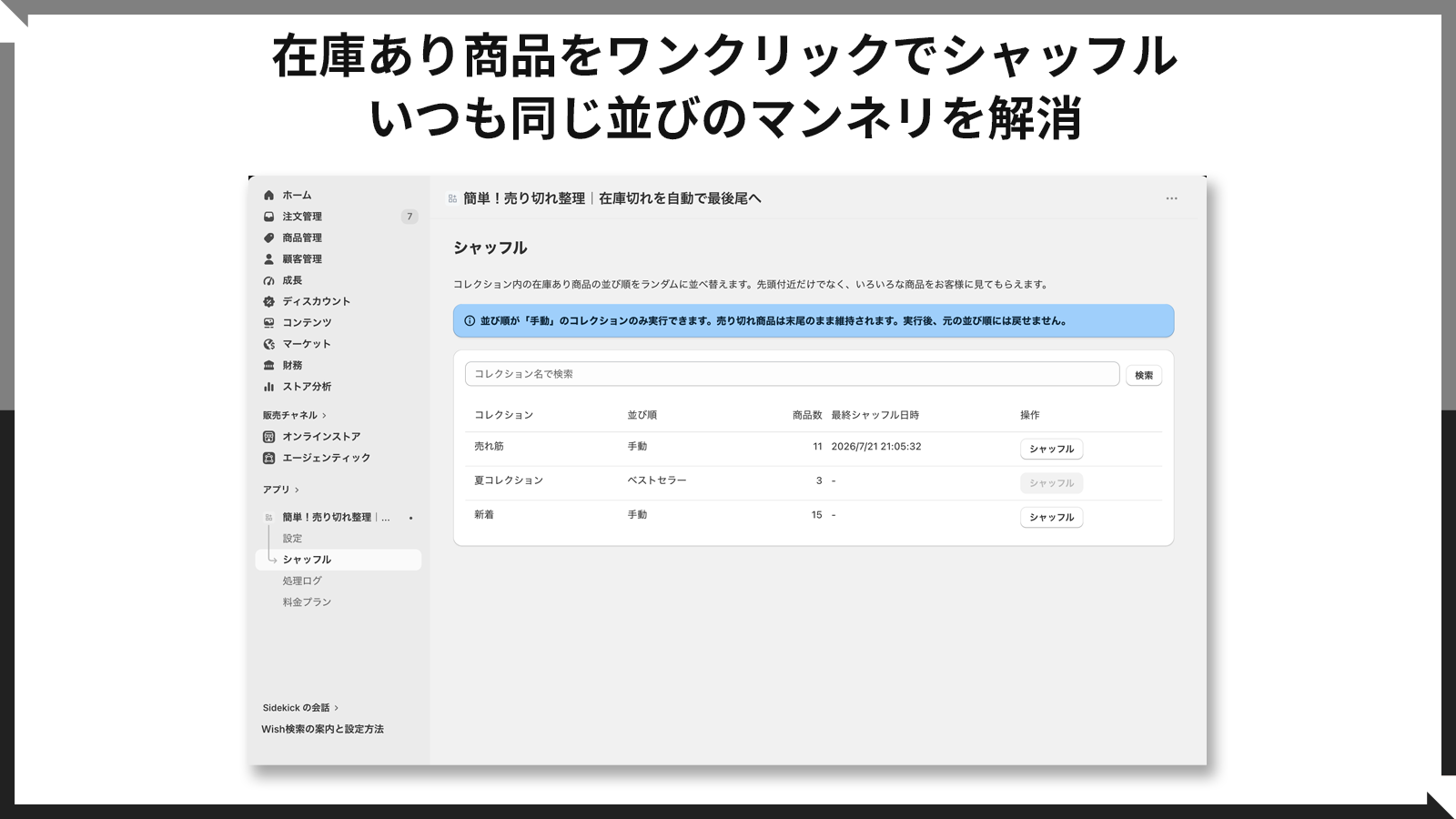Click the 操作 column header
The width and height of the screenshot is (1456, 819).
[x=1030, y=415]
